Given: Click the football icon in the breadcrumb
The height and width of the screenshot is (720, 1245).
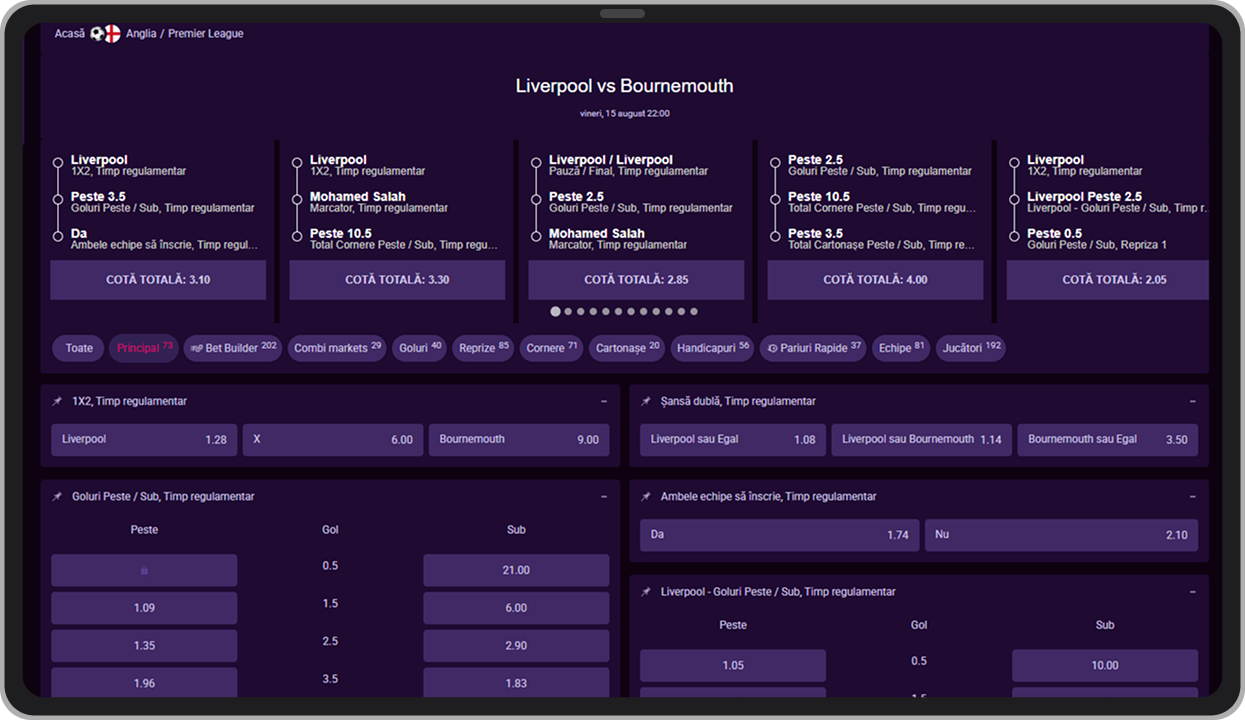Looking at the screenshot, I should (97, 33).
